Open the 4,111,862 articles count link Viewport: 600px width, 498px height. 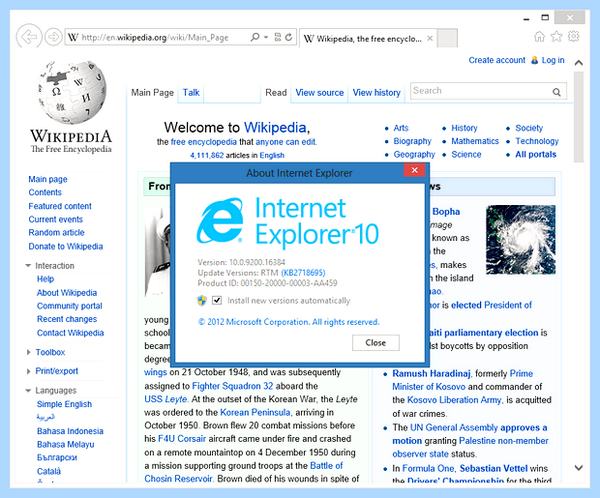tap(207, 155)
